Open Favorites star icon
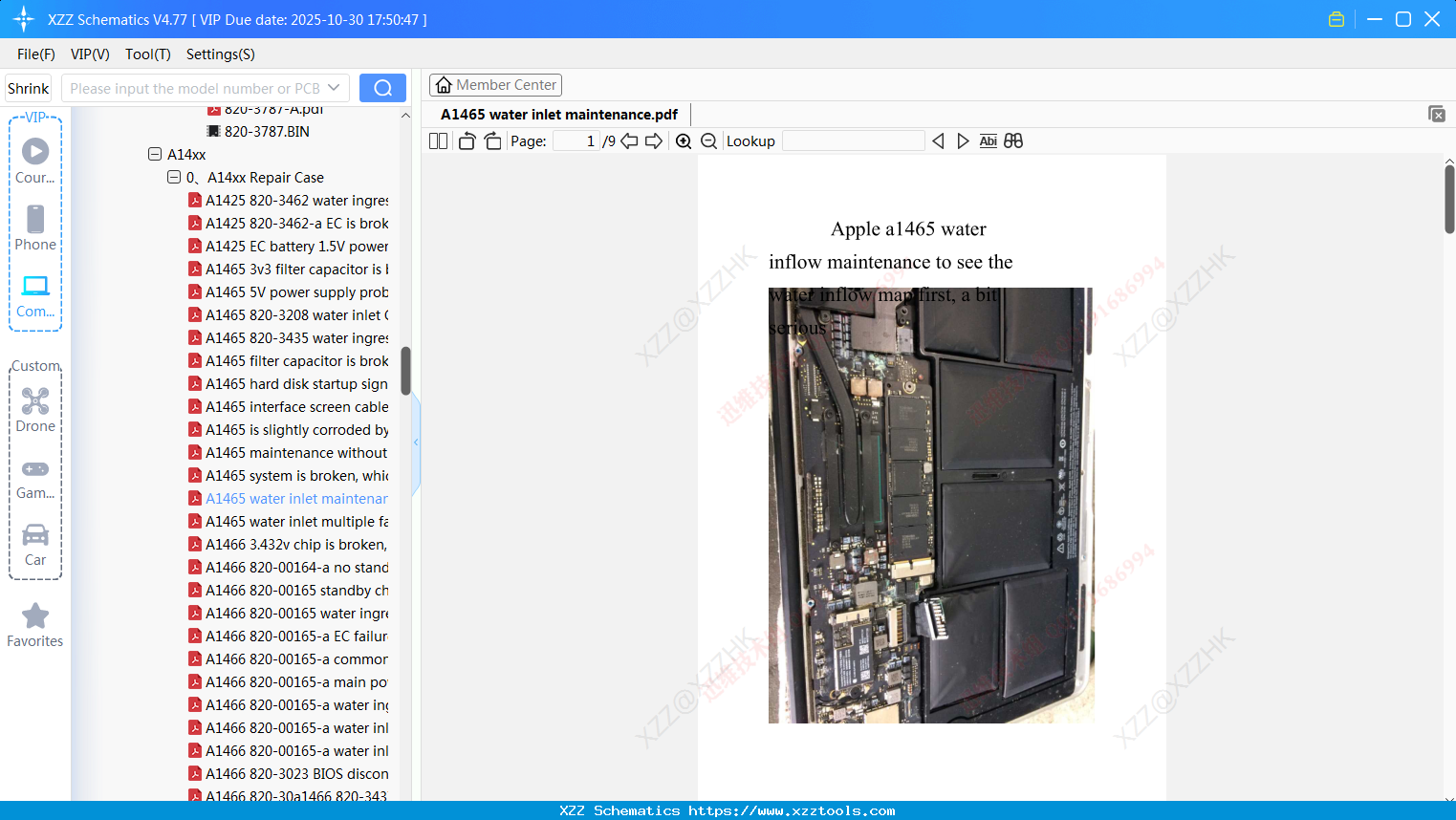Screen dimensions: 1456x820 [35, 625]
